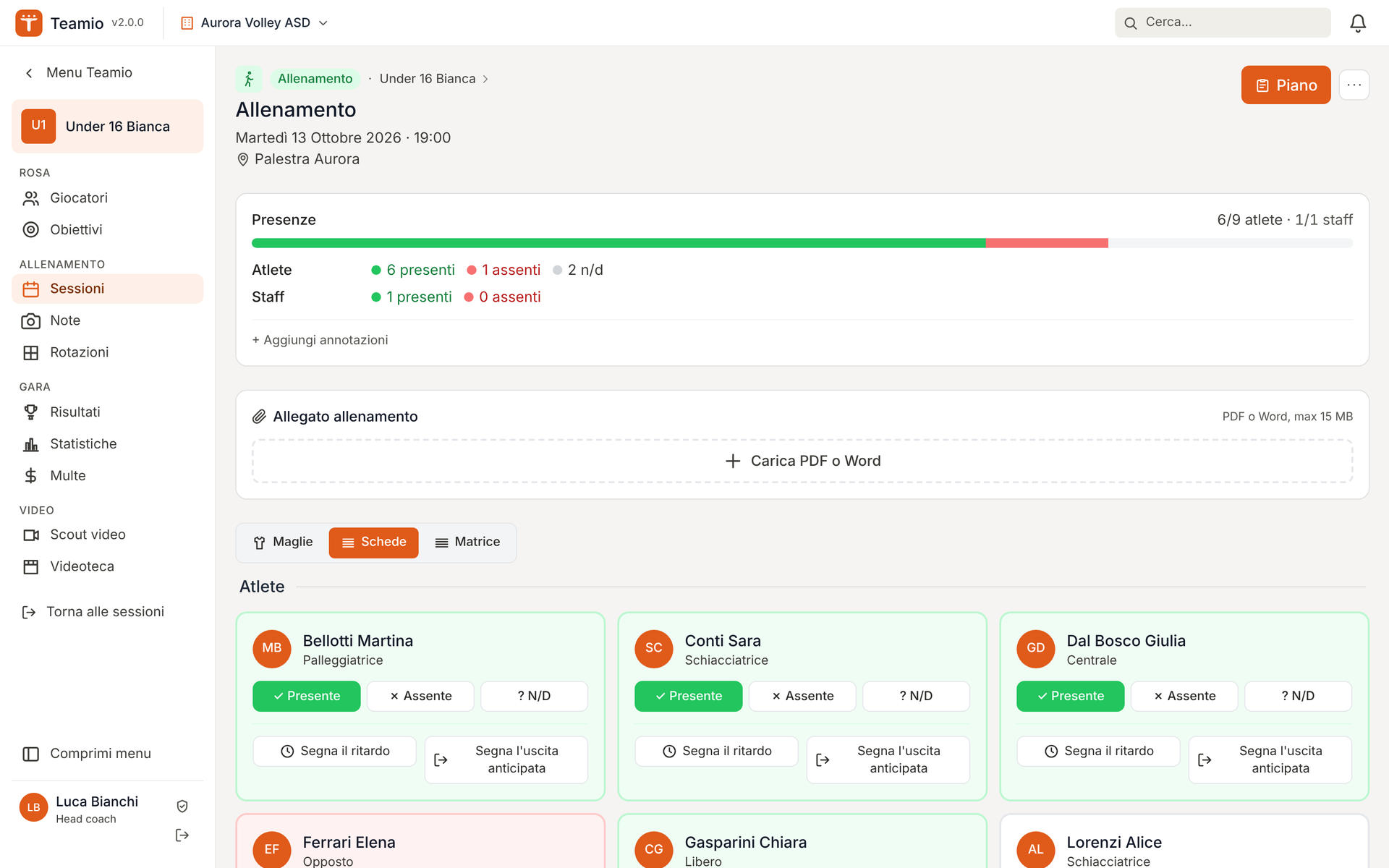The image size is (1389, 868).
Task: Click the shield icon next to Luca Bianchi
Action: (182, 806)
